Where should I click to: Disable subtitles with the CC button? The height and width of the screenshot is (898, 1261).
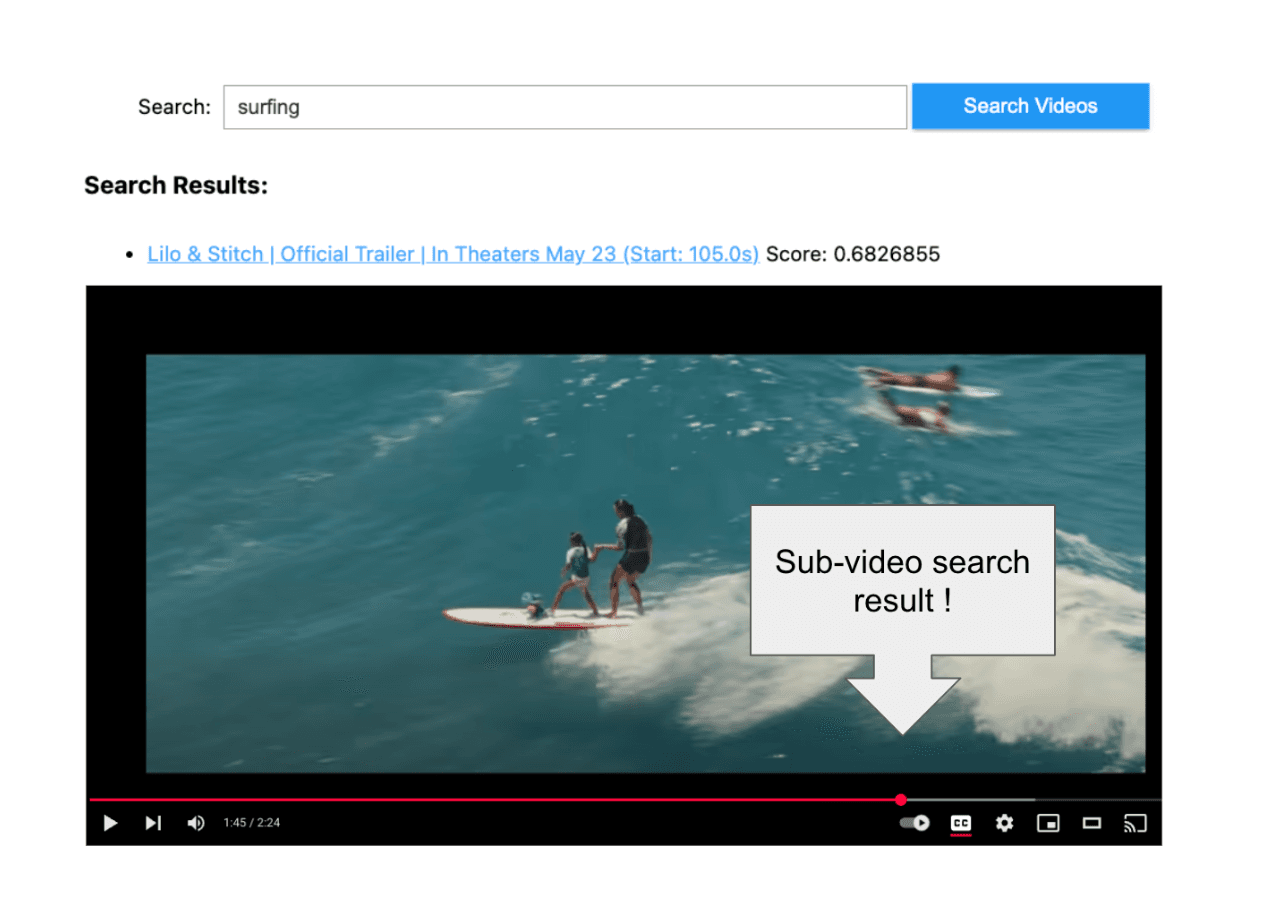pos(960,822)
